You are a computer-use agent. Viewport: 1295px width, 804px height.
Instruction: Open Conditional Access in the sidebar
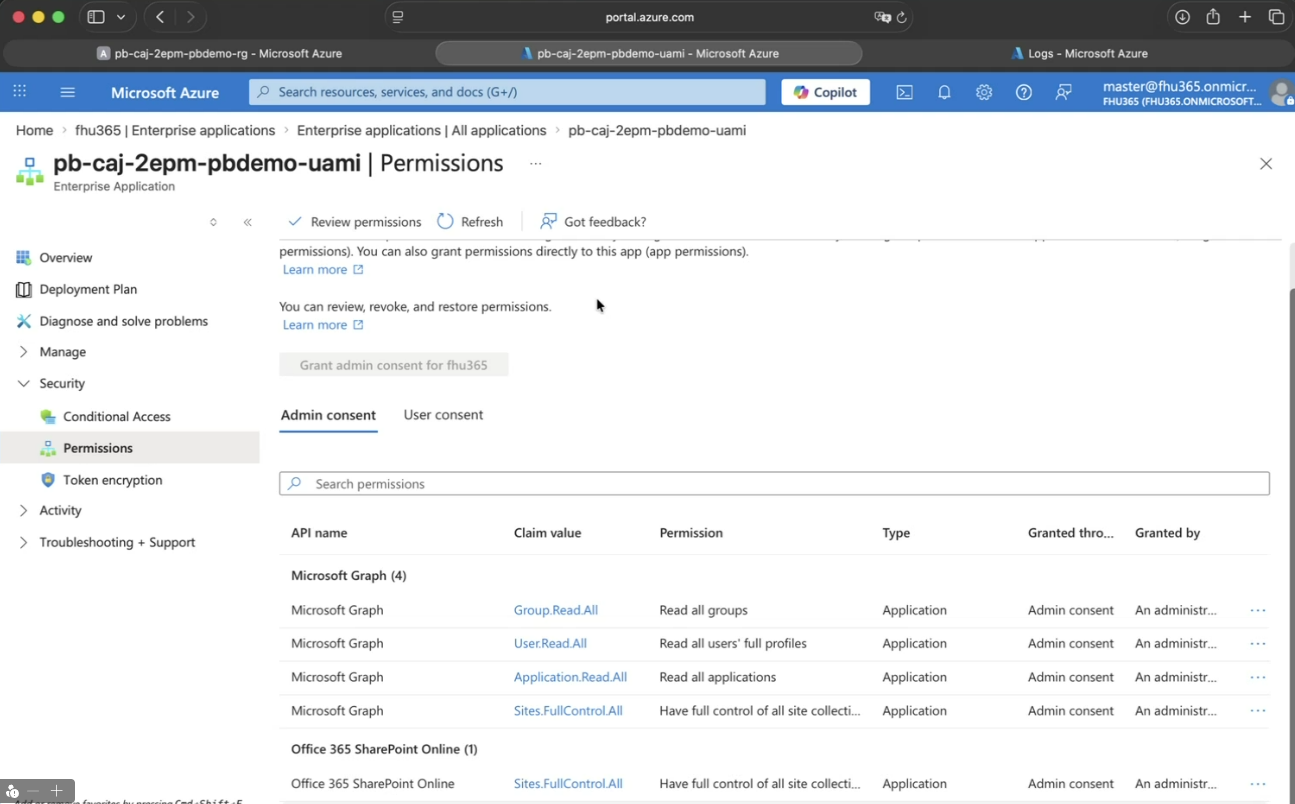coord(116,417)
